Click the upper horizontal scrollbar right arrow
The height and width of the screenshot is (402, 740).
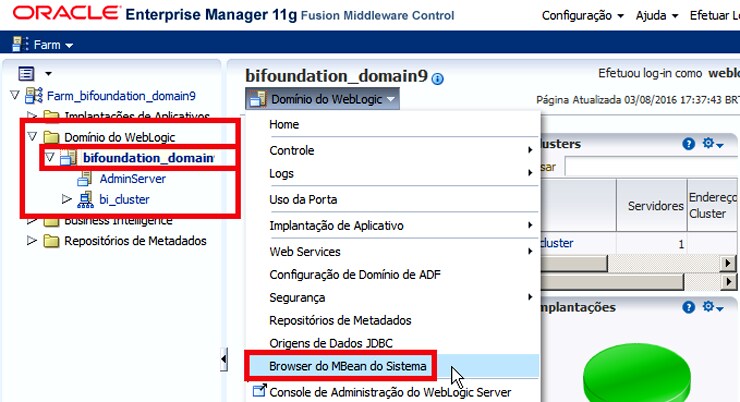pos(728,263)
